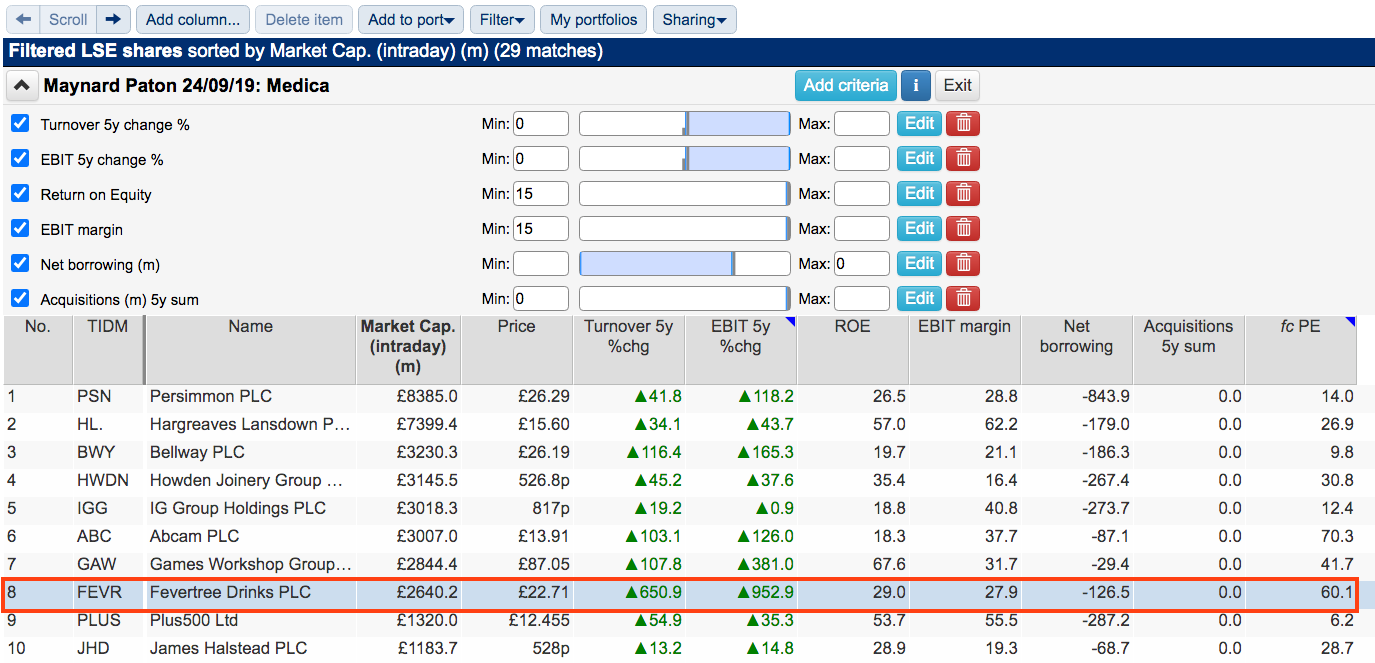Sort by the EBIT margin column header
Viewport: 1375px width, 663px height.
click(965, 349)
